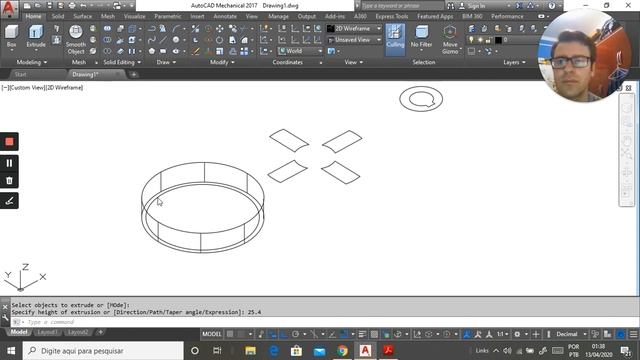Pause the screen recording

point(9,163)
